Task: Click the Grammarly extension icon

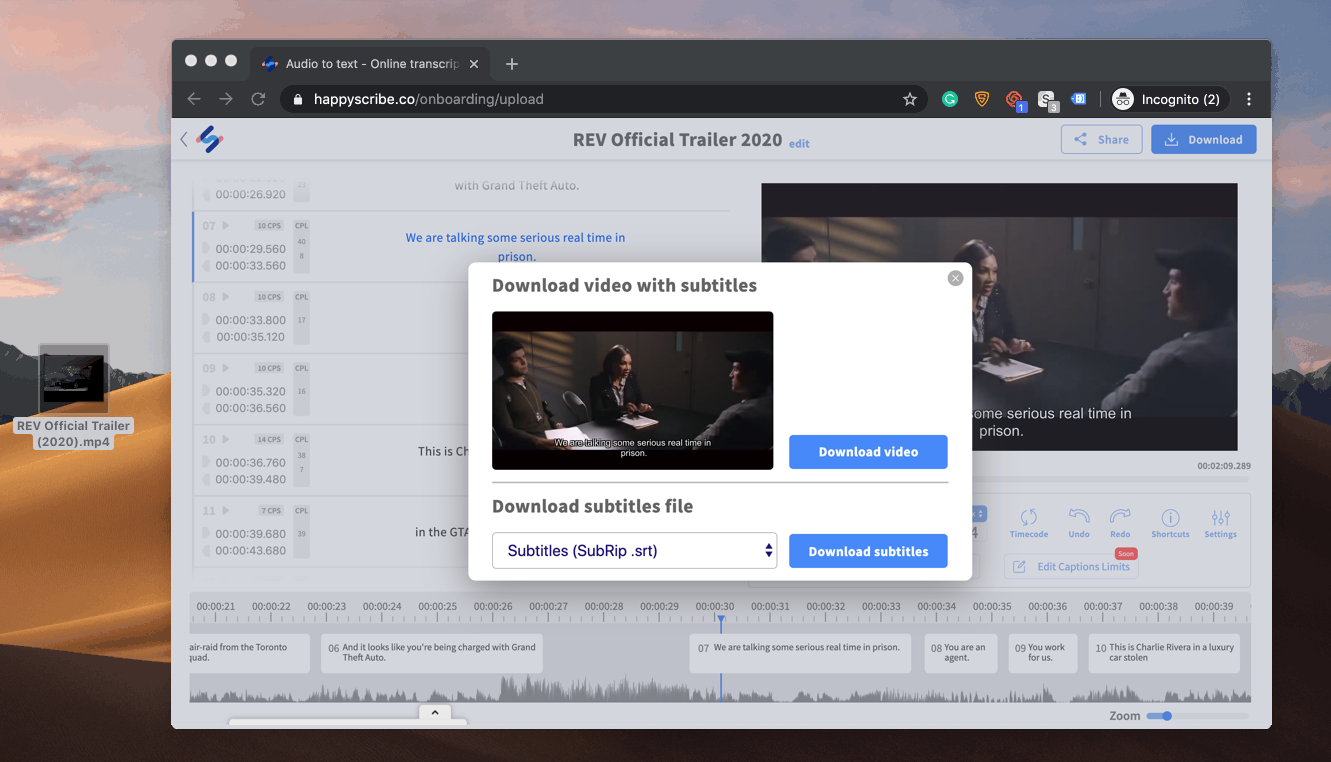Action: [950, 99]
